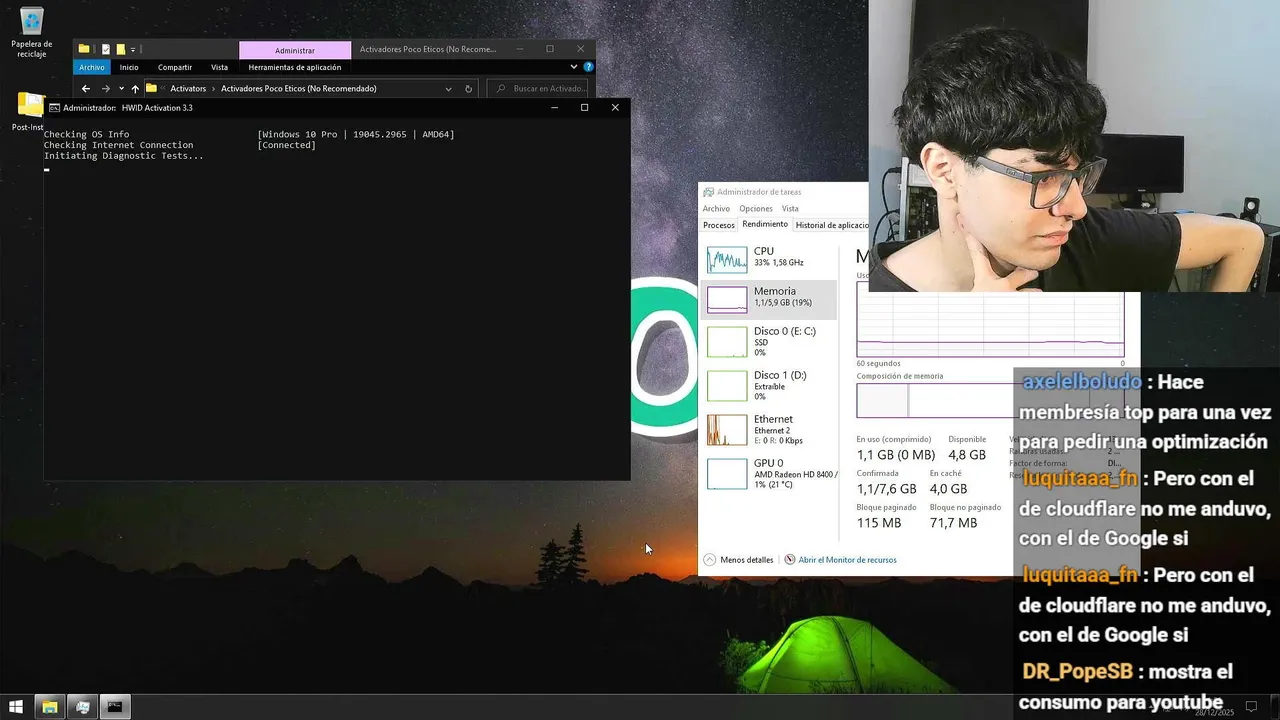Viewport: 1280px width, 720px height.
Task: Click the 115 MB Bloque paginado value
Action: [879, 523]
